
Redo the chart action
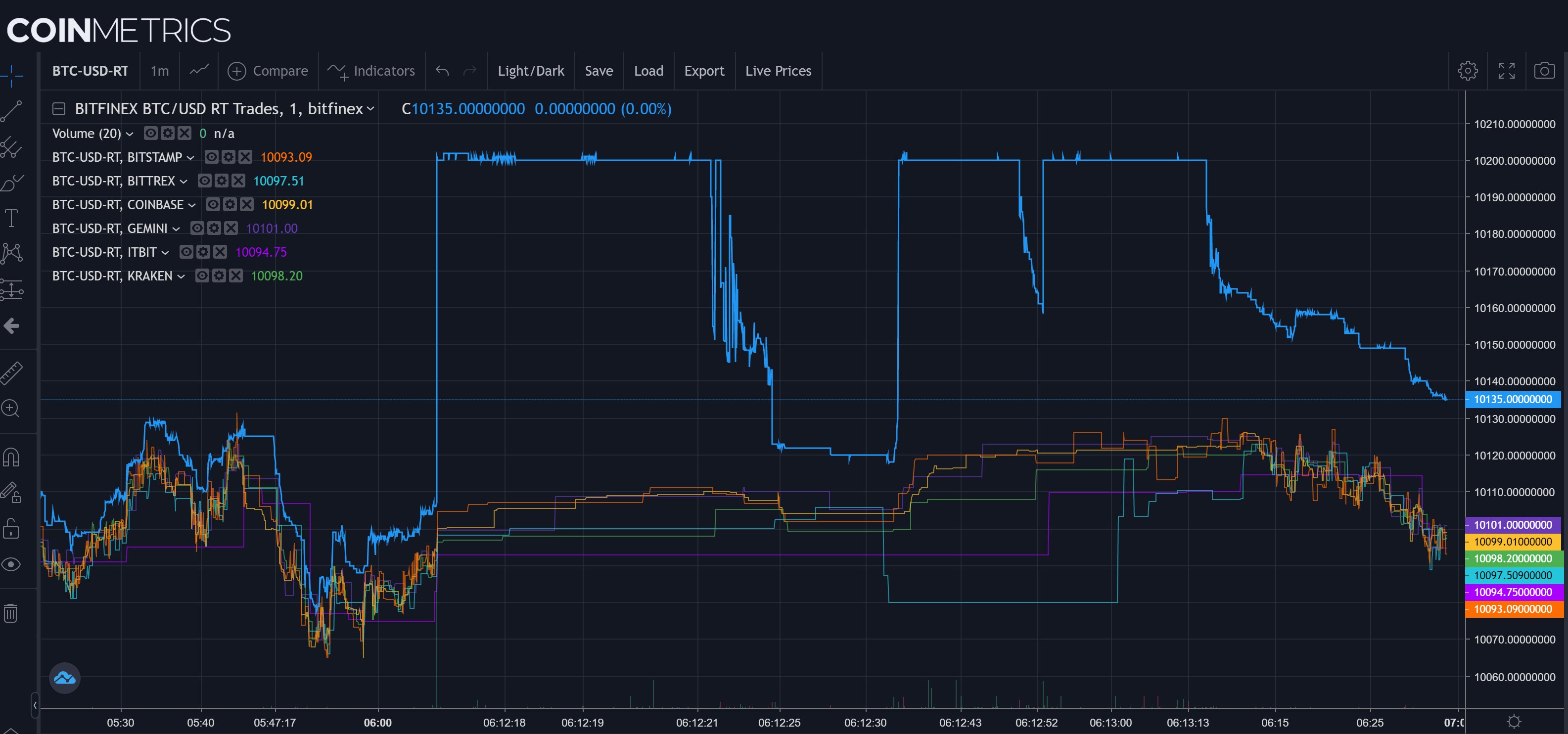[469, 71]
